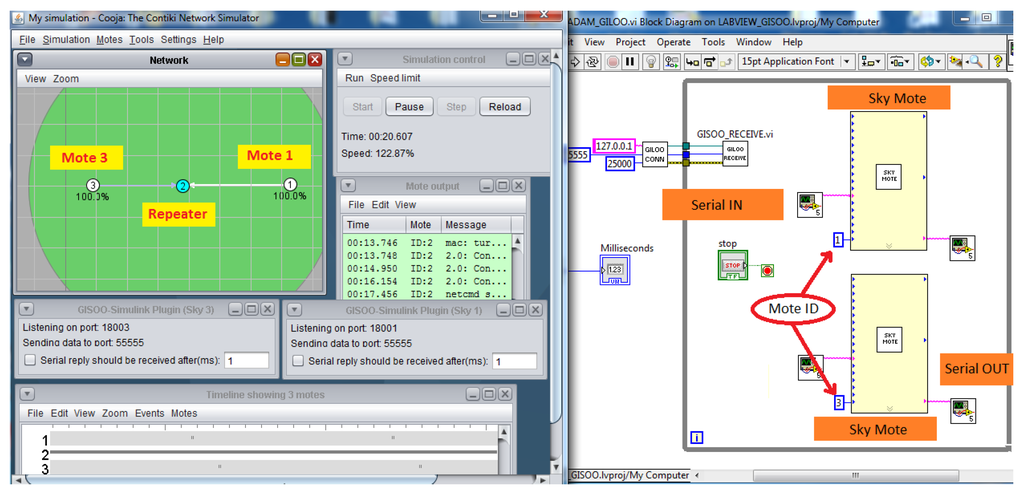The height and width of the screenshot is (499, 1024).
Task: Select the stop button terminal in diagram
Action: pyautogui.click(x=733, y=267)
